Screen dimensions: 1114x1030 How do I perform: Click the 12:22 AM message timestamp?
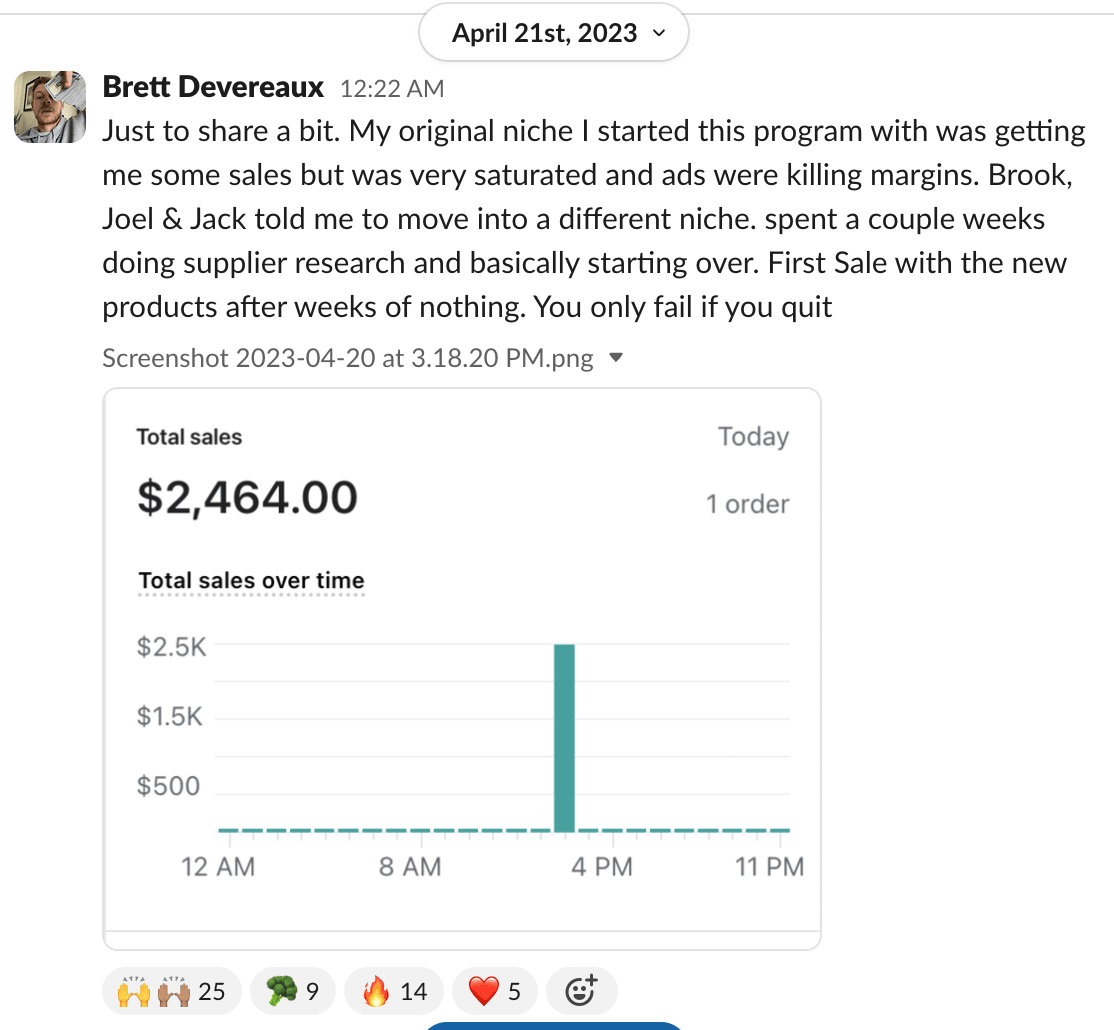click(392, 89)
